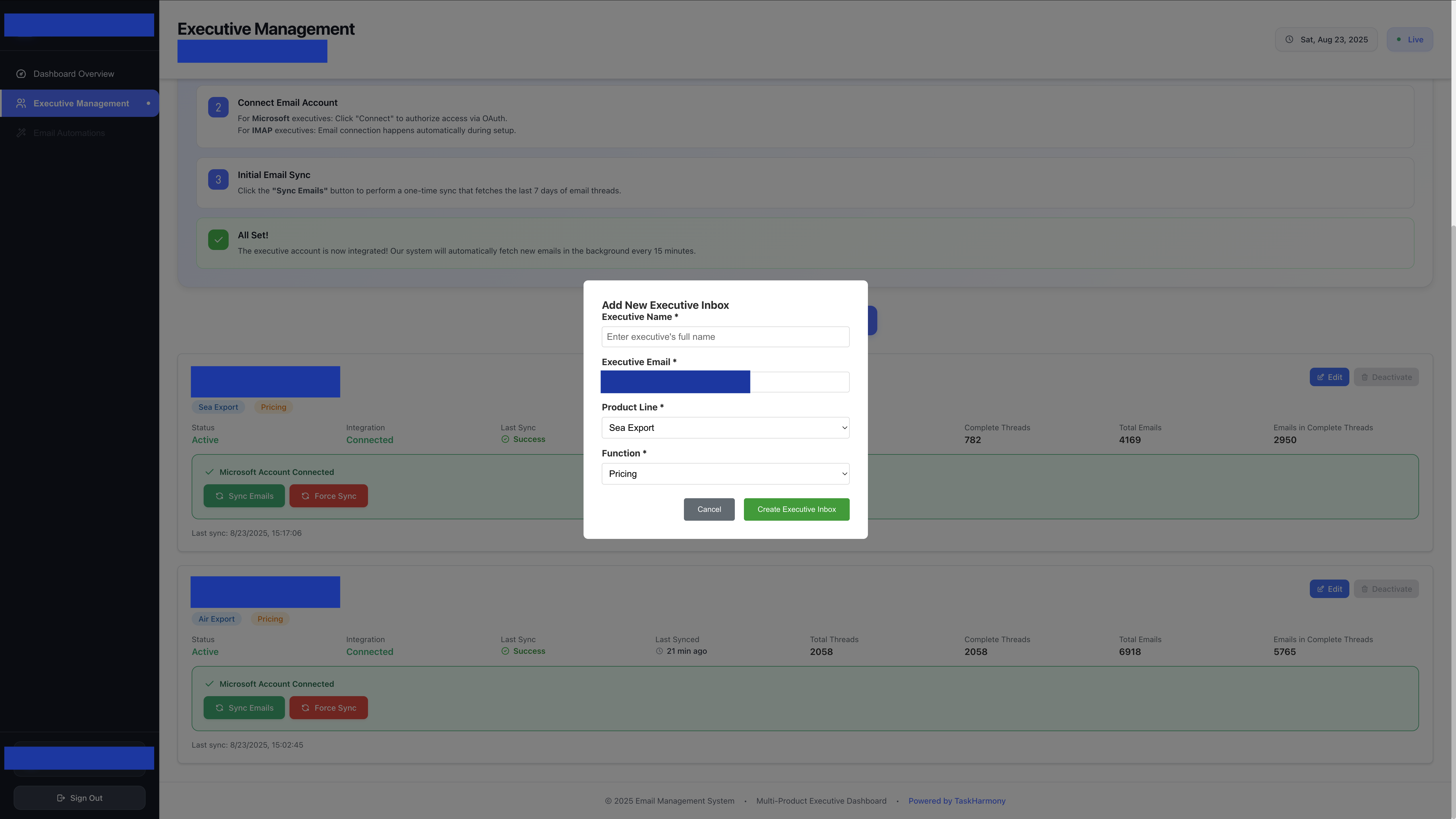Click the green All Set checkmark icon
Screen dimensions: 1456x819
[218, 240]
